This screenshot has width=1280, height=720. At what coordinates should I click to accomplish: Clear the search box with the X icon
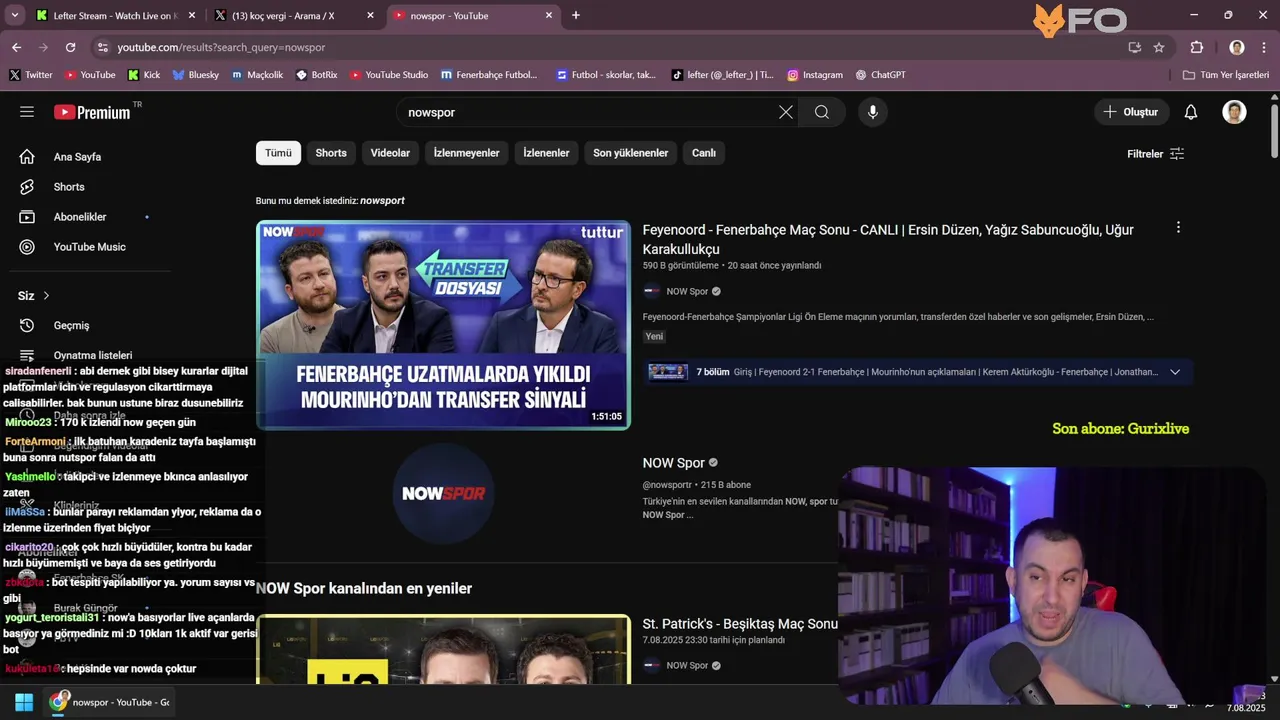pyautogui.click(x=786, y=112)
